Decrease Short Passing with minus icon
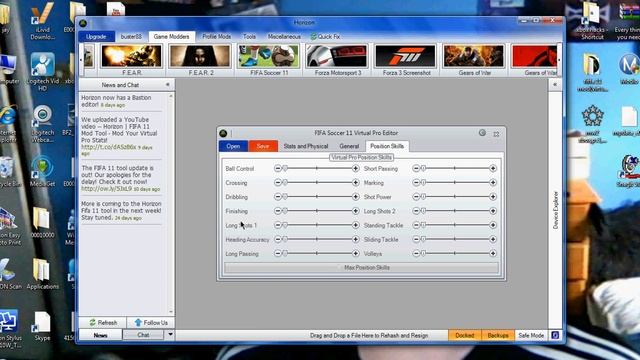Screen dimensions: 640x360 pyautogui.click(x=416, y=169)
